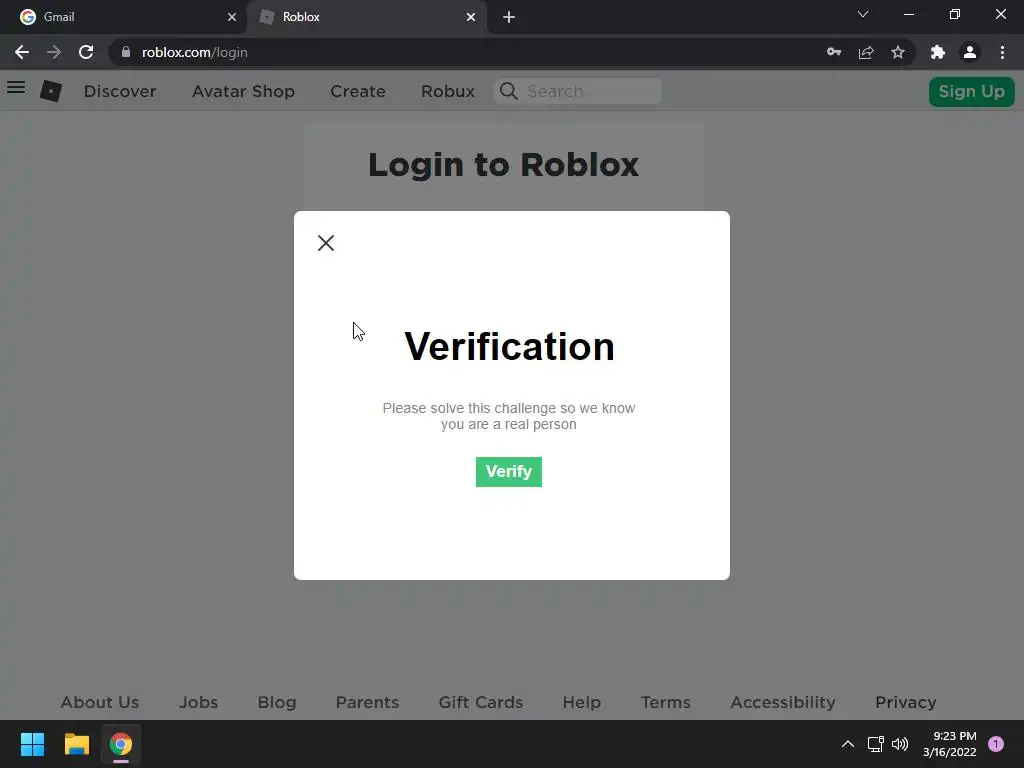Share this page icon
The image size is (1024, 768).
(866, 52)
